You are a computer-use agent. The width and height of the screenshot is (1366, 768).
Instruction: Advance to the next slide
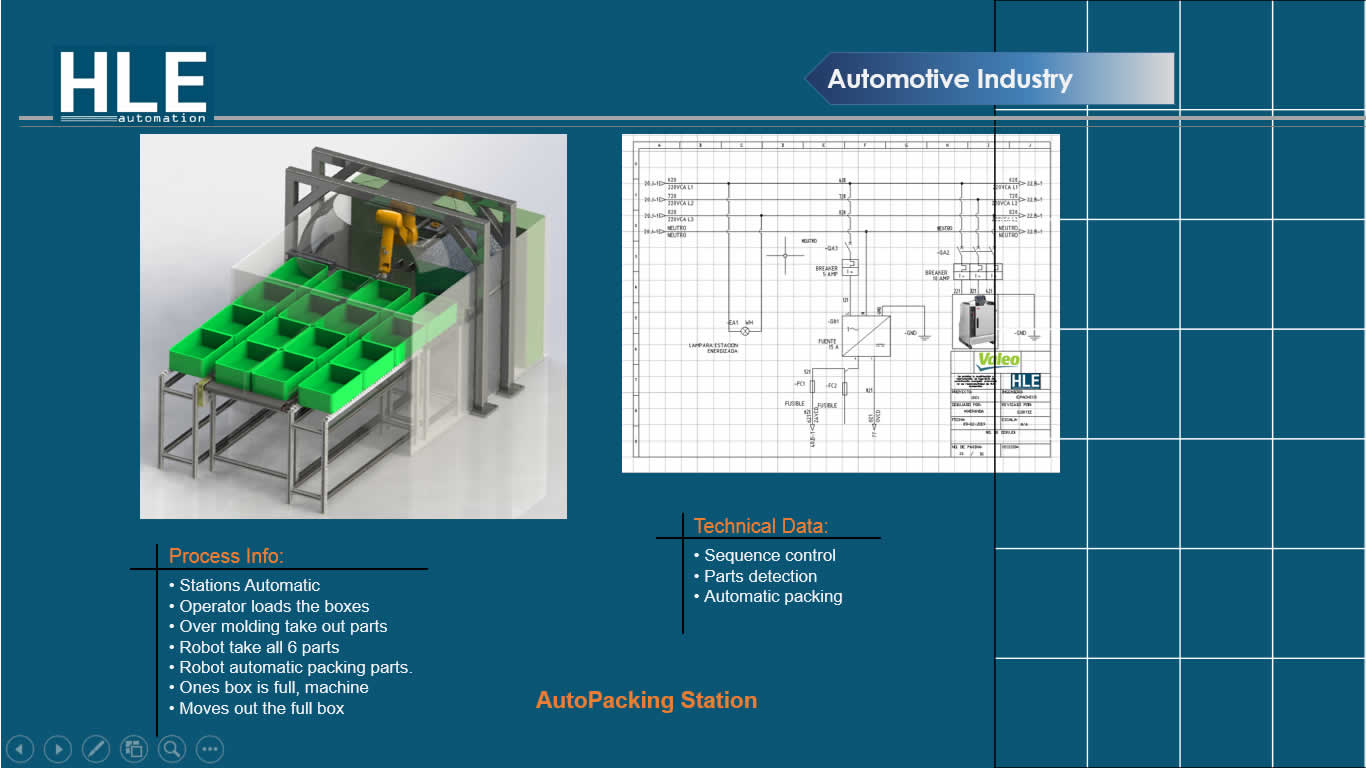pos(58,748)
